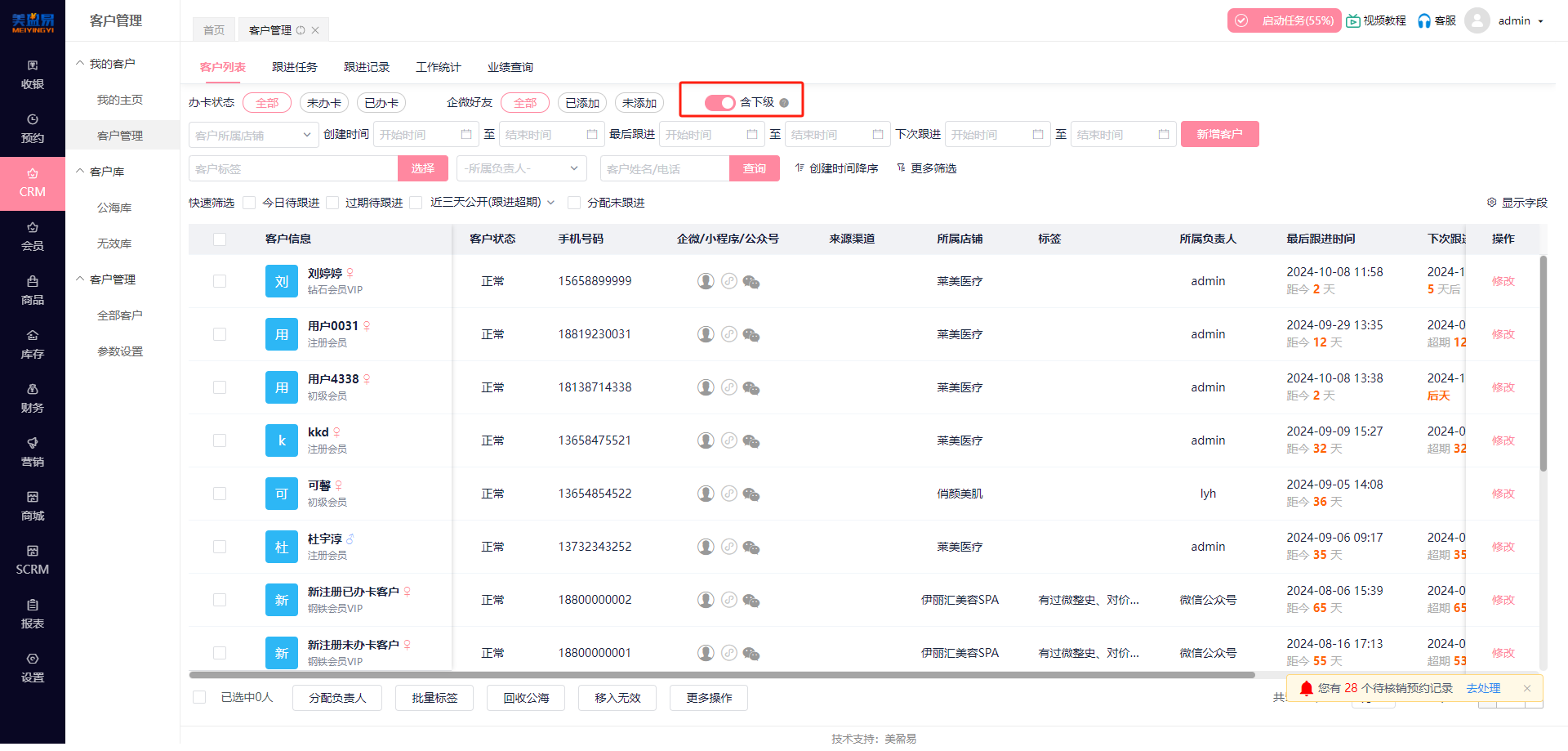Open the 客户所属店铺 dropdown
The image size is (1568, 751).
click(252, 134)
